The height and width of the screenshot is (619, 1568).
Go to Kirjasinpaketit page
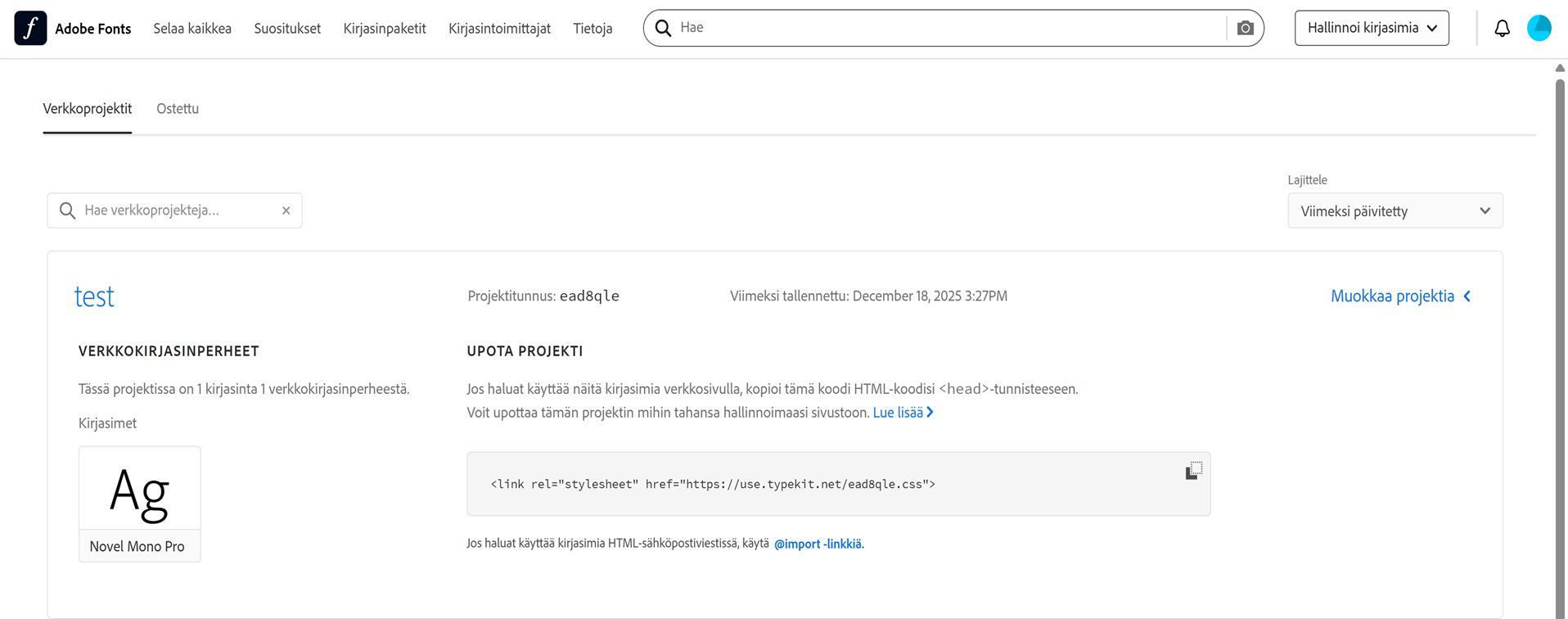385,29
